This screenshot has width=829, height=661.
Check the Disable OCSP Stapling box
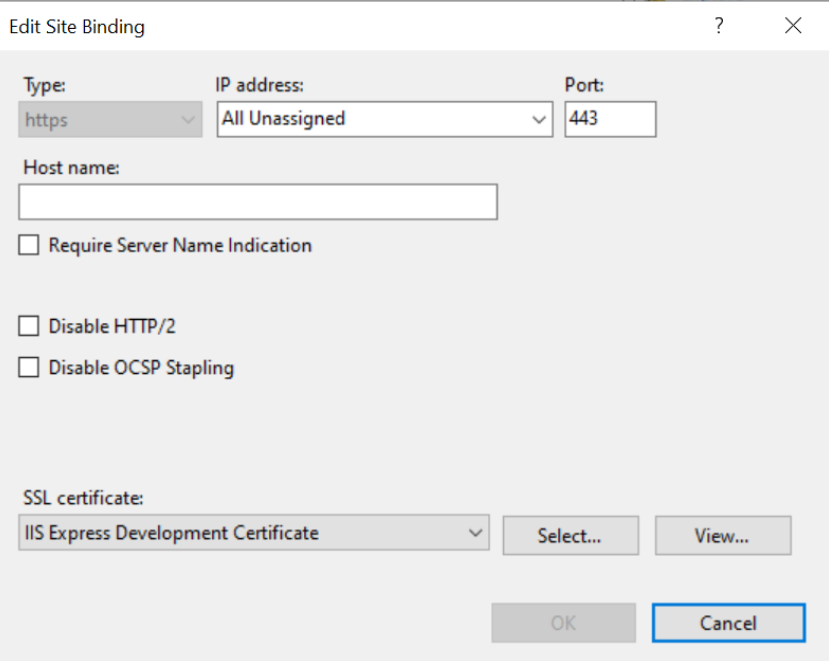[x=29, y=368]
